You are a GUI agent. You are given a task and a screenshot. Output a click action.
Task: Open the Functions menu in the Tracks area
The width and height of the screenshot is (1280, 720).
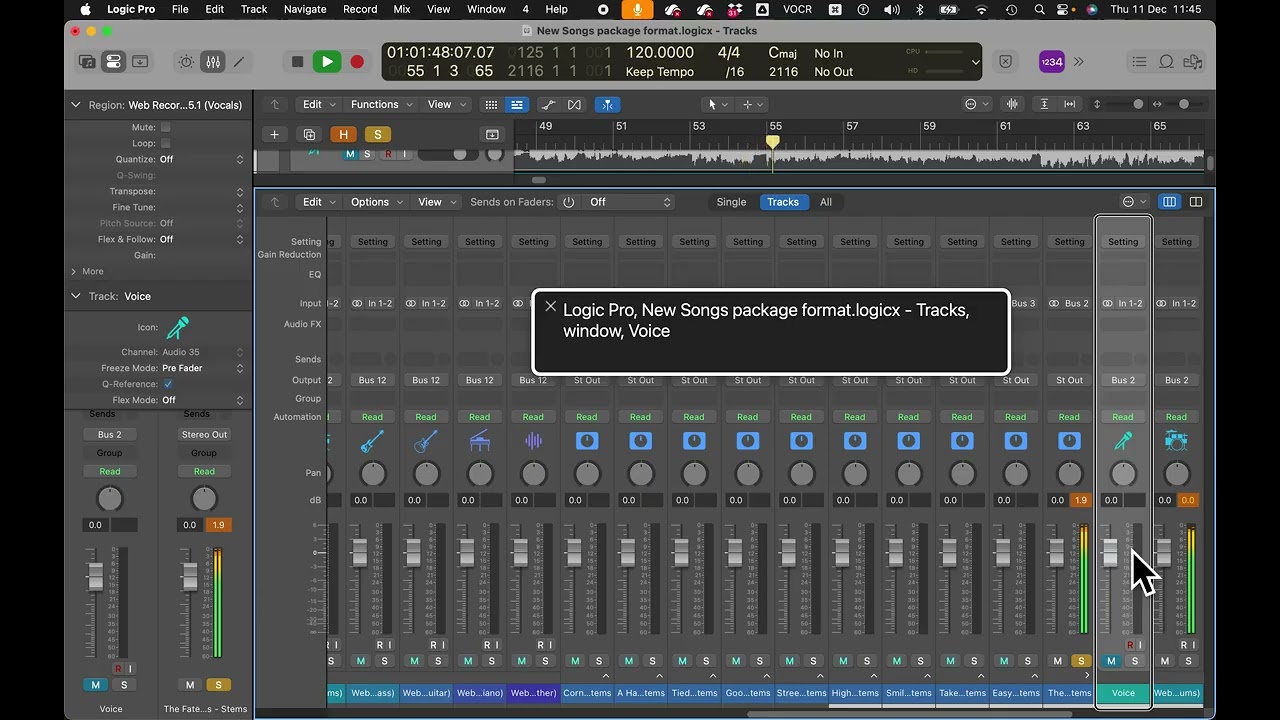tap(380, 104)
